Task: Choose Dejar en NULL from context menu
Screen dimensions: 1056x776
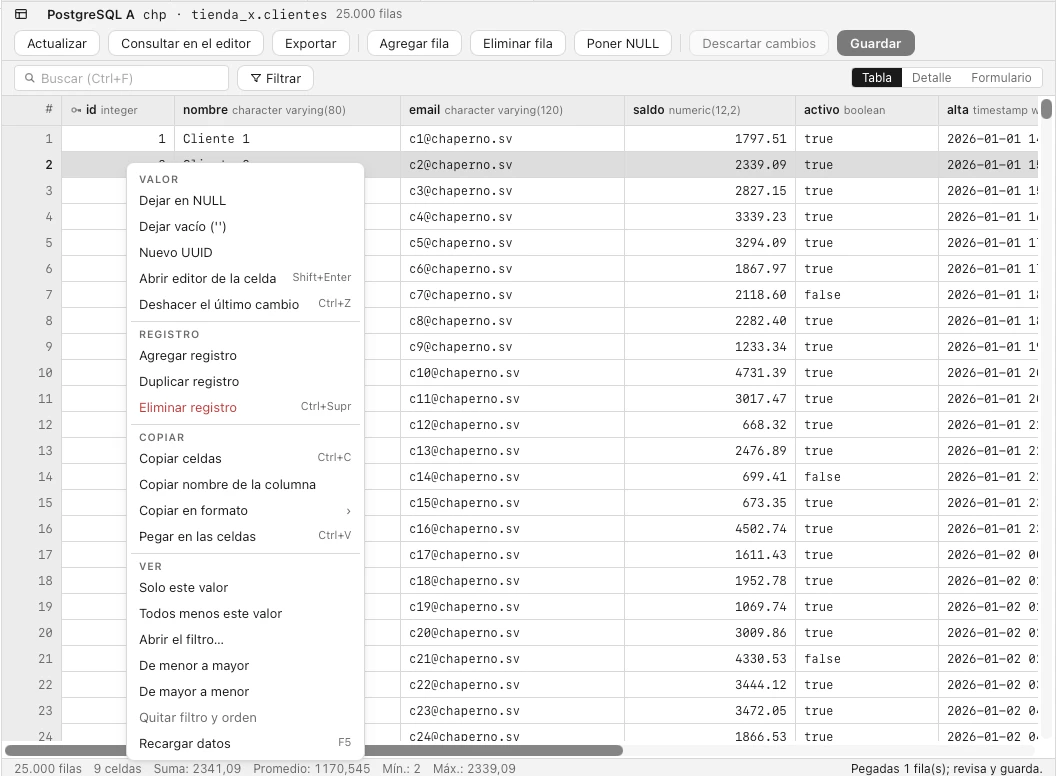Action: [245, 201]
